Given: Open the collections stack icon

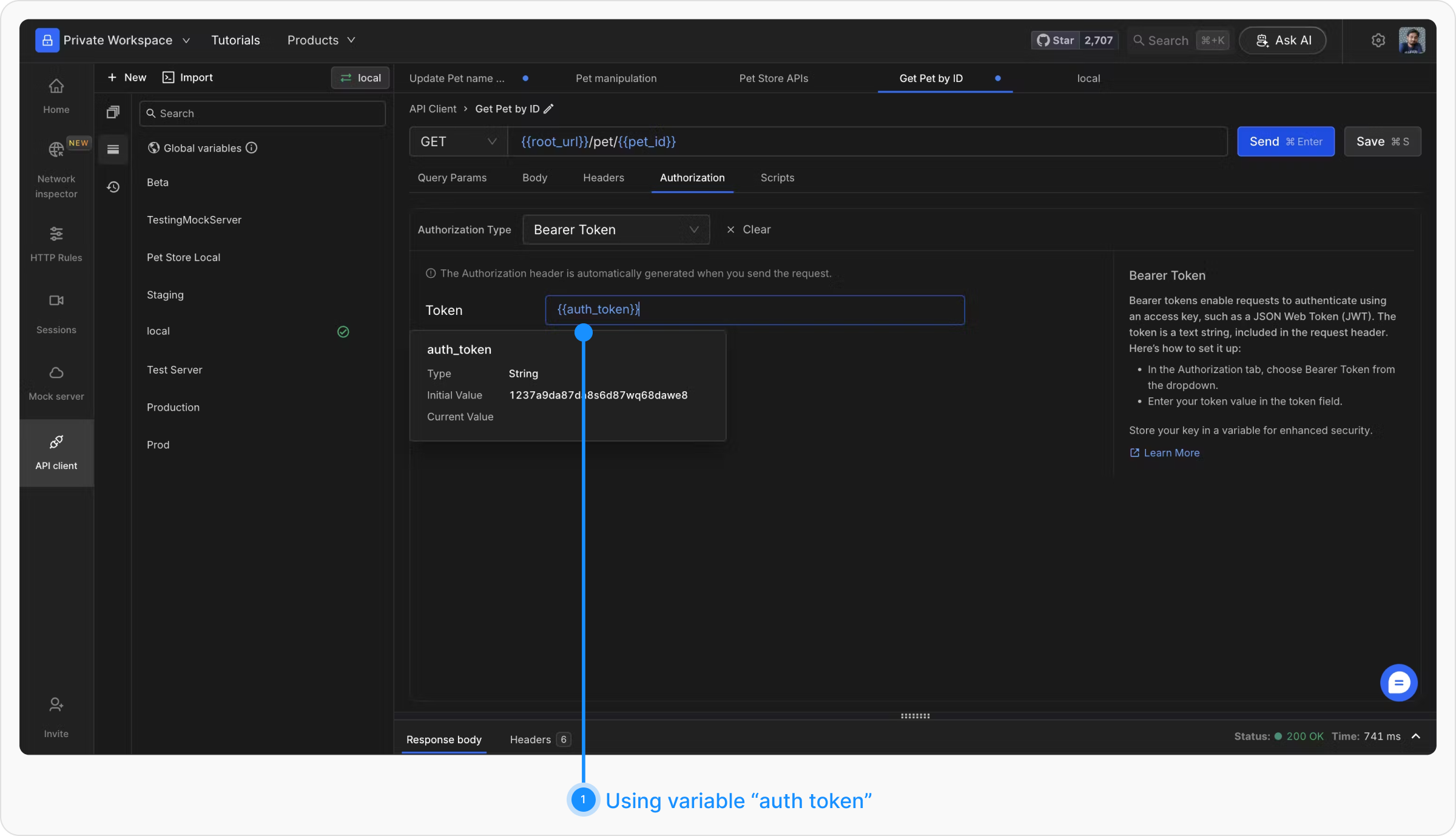Looking at the screenshot, I should pyautogui.click(x=113, y=112).
